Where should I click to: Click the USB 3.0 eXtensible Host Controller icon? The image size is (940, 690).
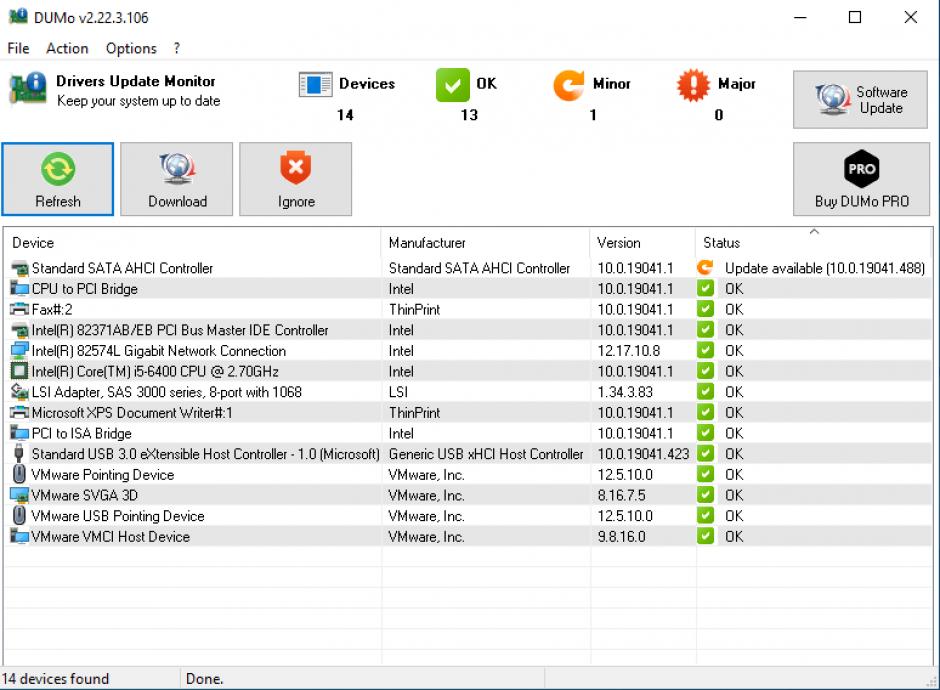click(x=19, y=454)
